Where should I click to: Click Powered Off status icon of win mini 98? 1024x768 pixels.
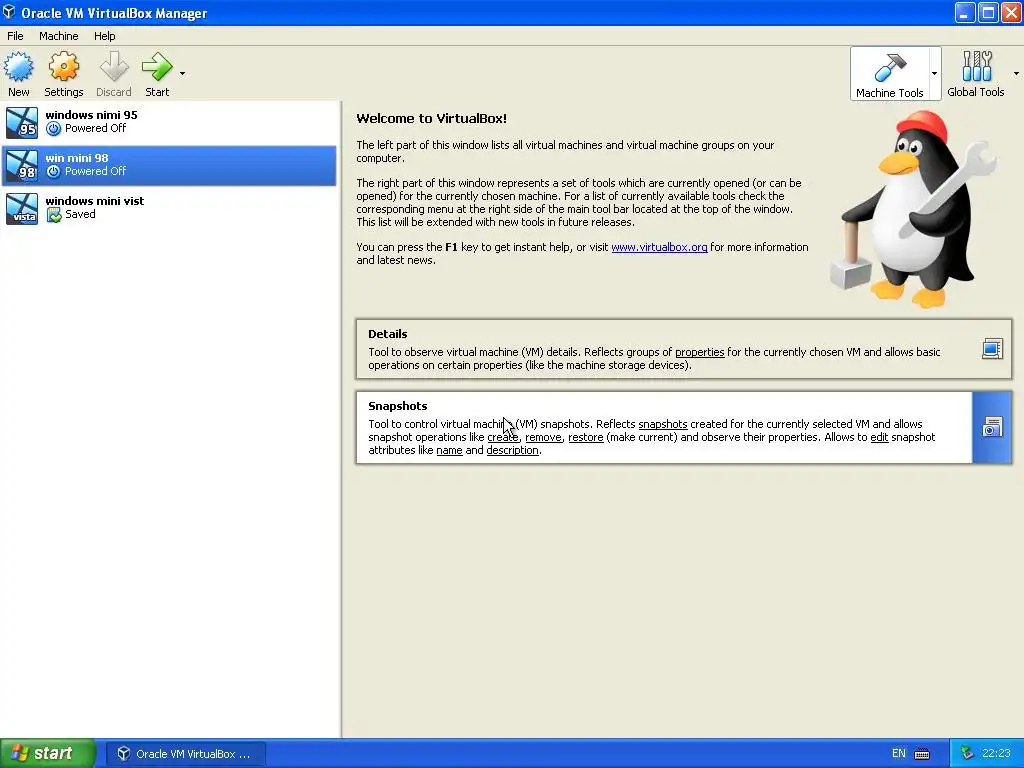pos(54,171)
